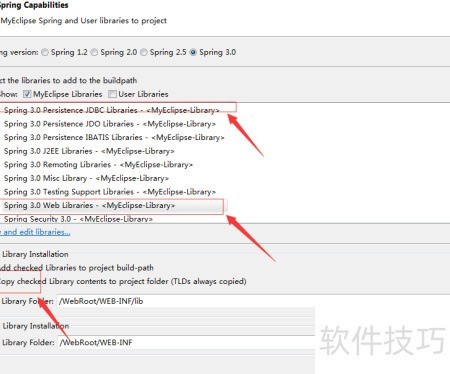Select Spring 3.0 Web Libraries row

[89, 206]
